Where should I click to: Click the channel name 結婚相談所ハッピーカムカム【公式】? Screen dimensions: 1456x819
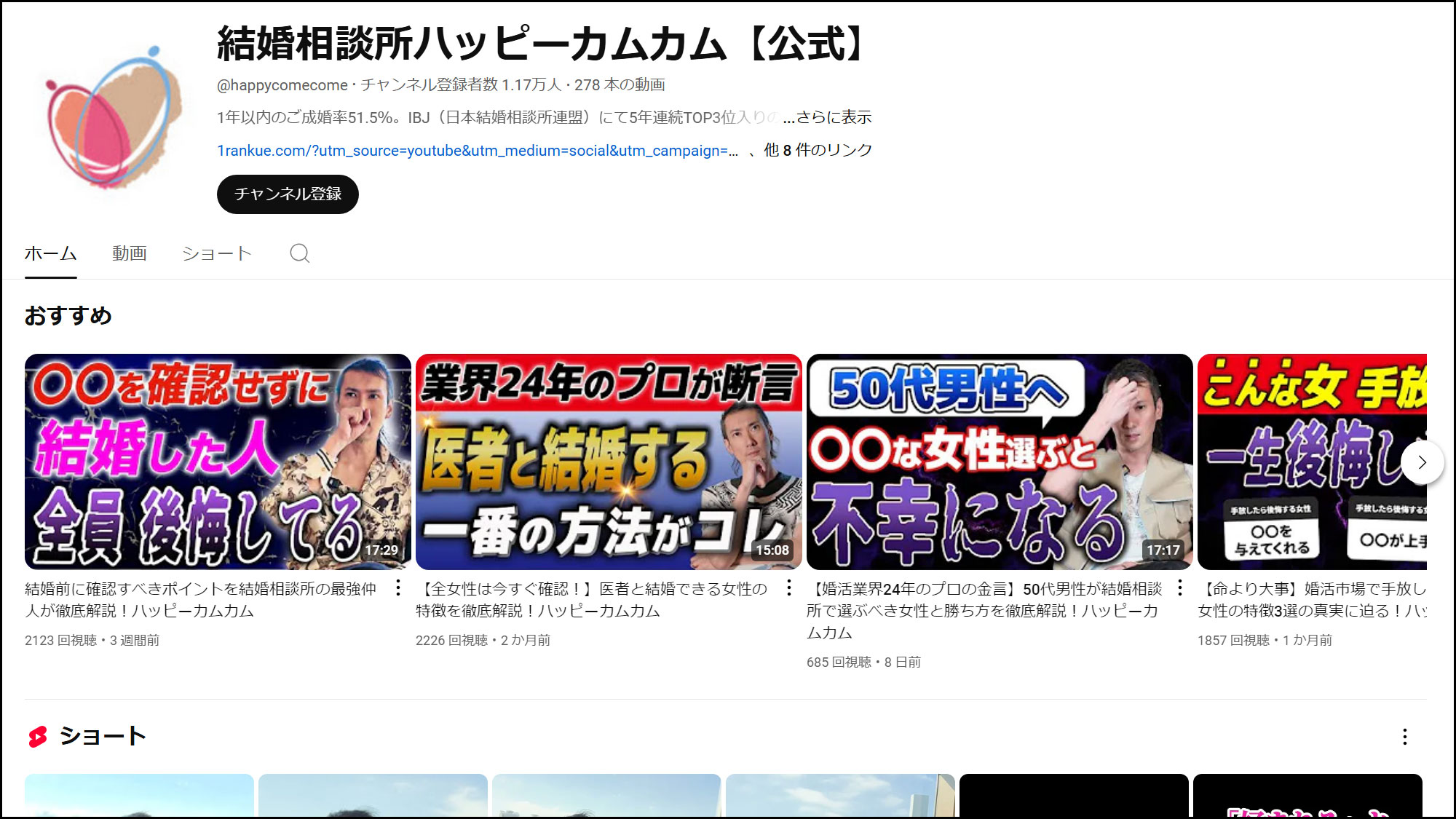543,44
